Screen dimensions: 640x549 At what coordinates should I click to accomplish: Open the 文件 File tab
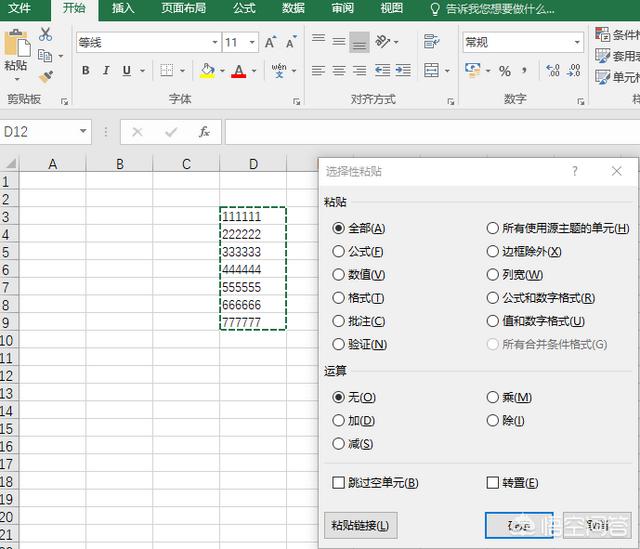pyautogui.click(x=19, y=9)
